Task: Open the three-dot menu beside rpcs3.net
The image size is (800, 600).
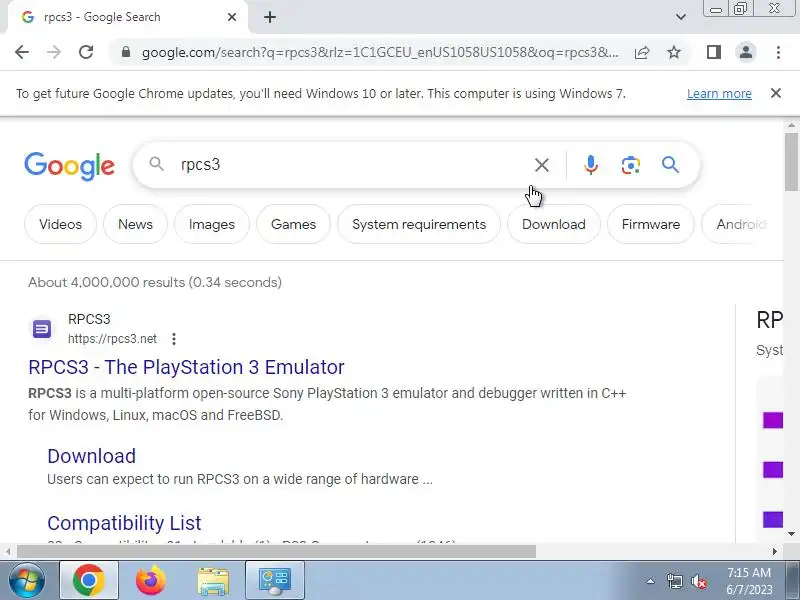Action: (174, 339)
